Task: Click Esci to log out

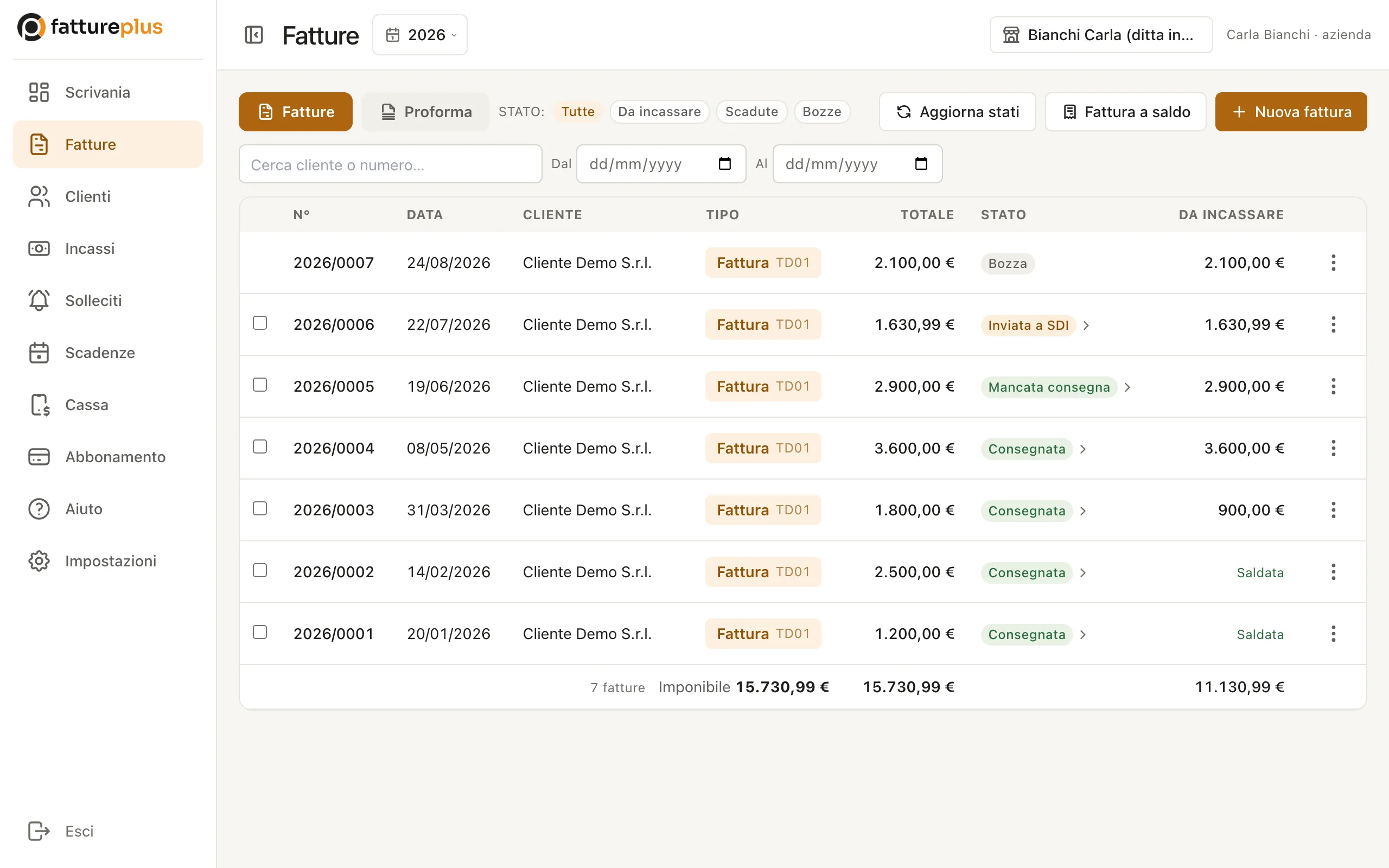Action: tap(108, 831)
